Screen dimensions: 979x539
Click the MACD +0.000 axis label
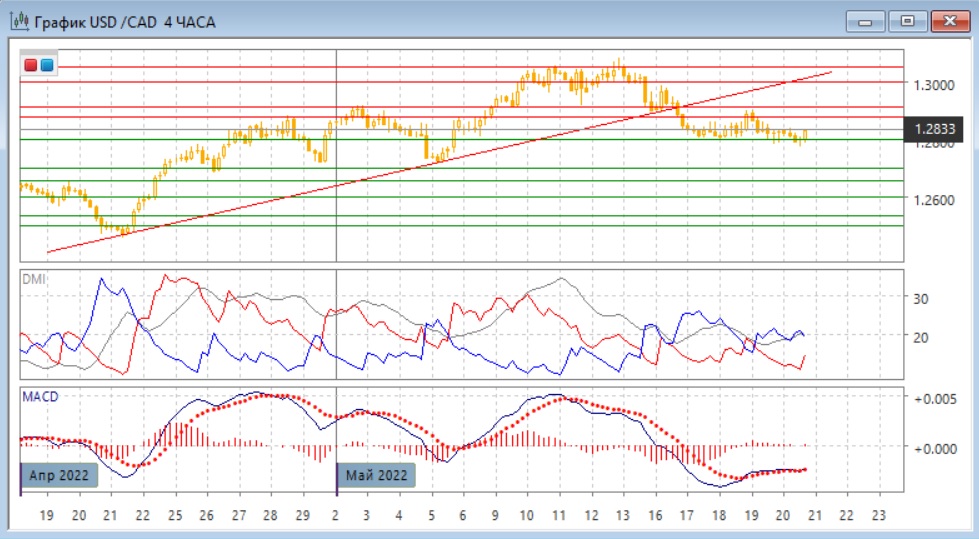point(935,448)
